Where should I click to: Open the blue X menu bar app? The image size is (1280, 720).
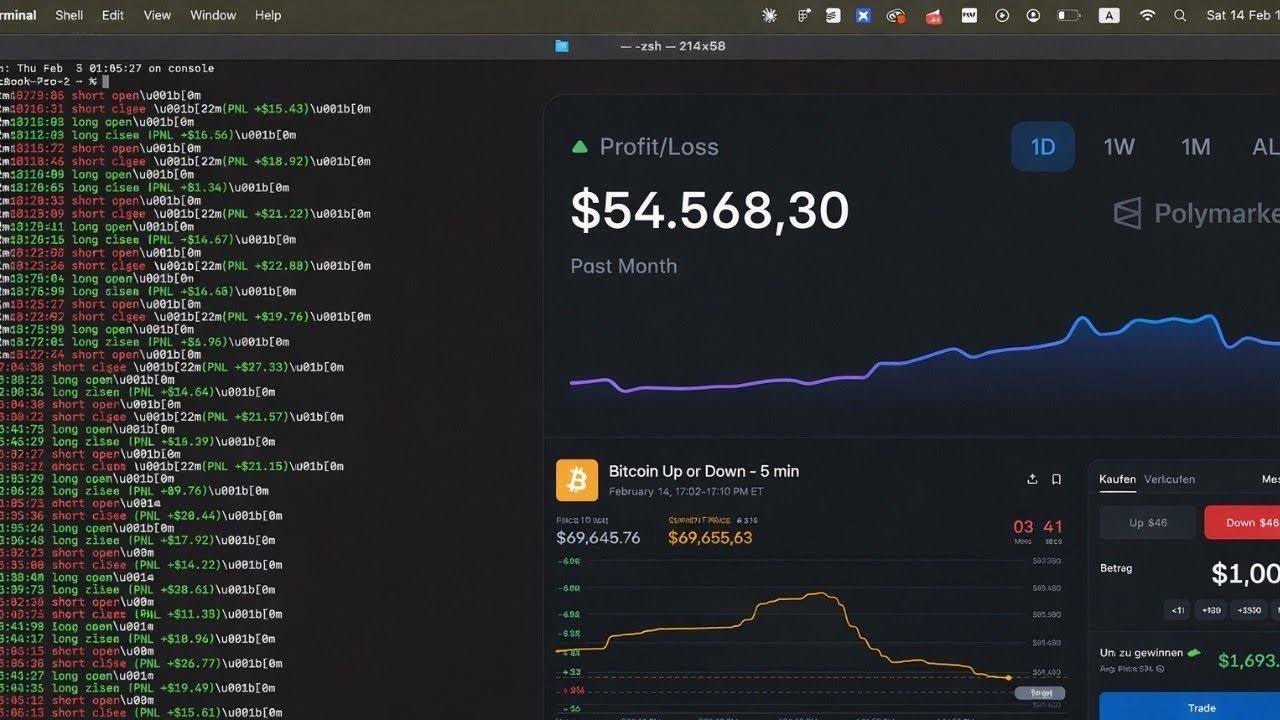pyautogui.click(x=863, y=15)
